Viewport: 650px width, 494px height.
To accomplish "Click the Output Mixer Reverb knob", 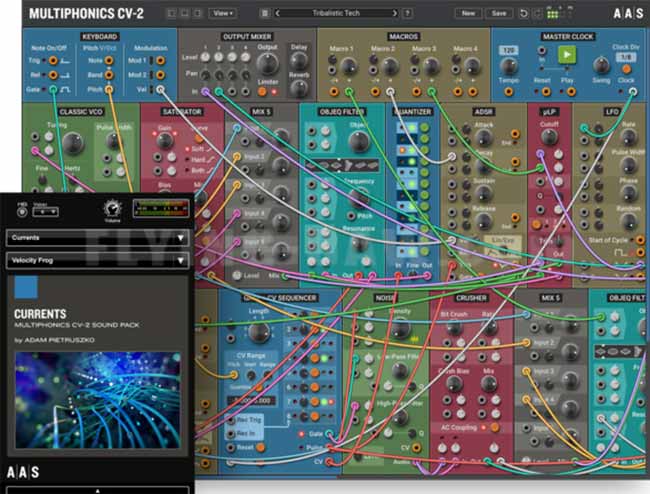I will (298, 88).
